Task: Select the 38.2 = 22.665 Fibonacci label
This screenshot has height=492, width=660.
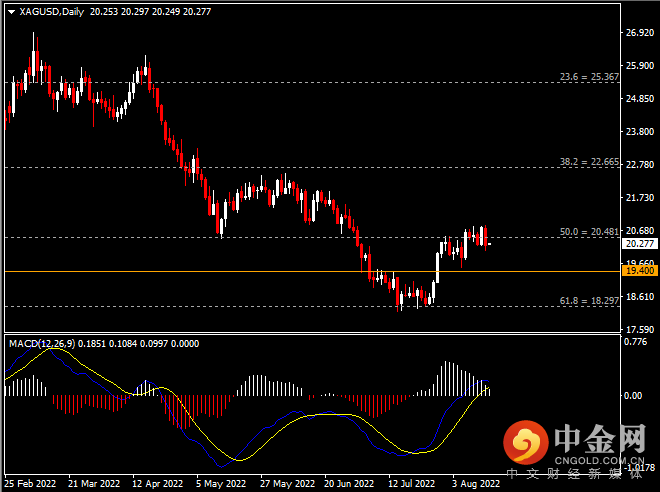Action: (x=589, y=162)
